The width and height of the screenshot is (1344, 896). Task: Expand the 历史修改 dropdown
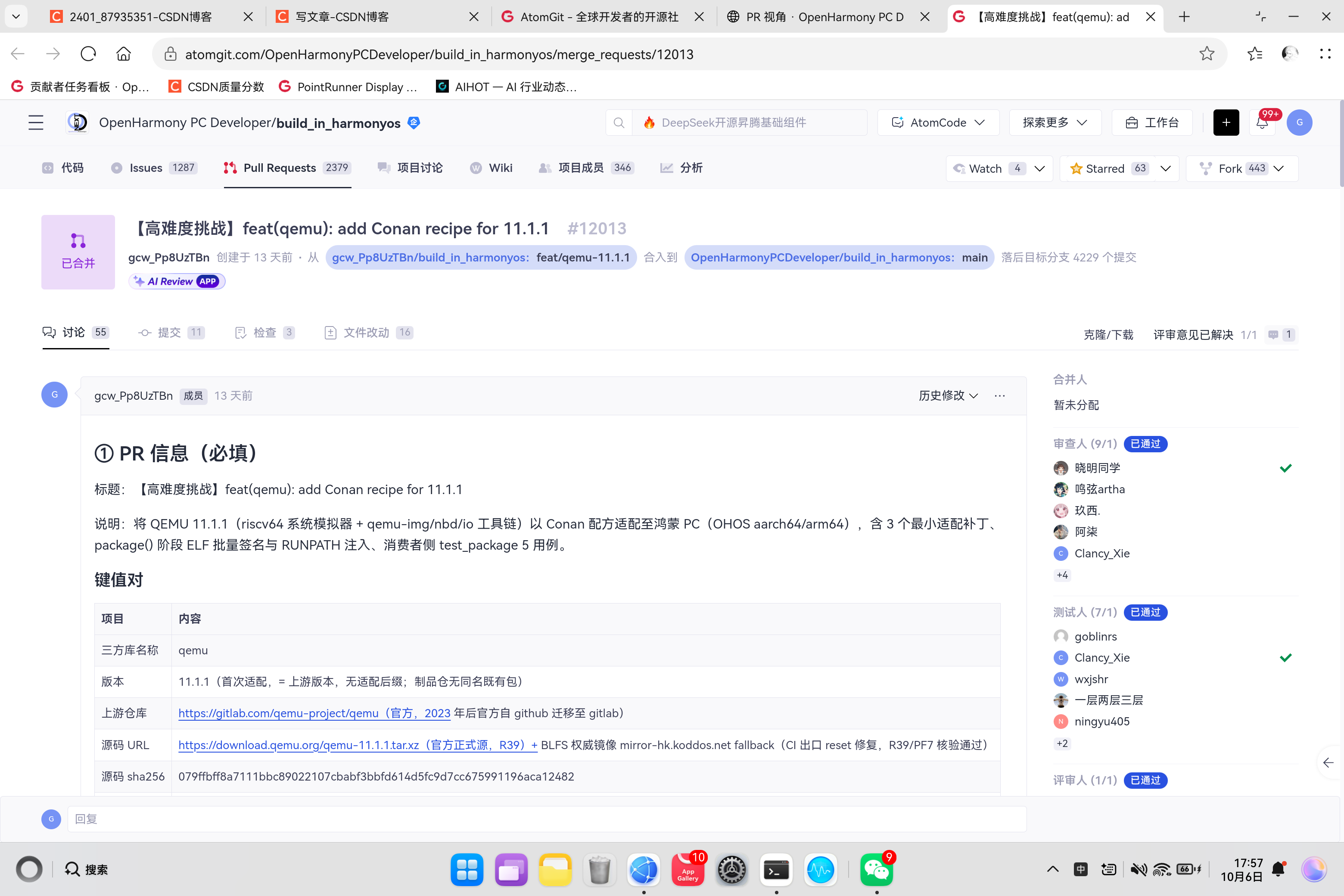point(948,395)
